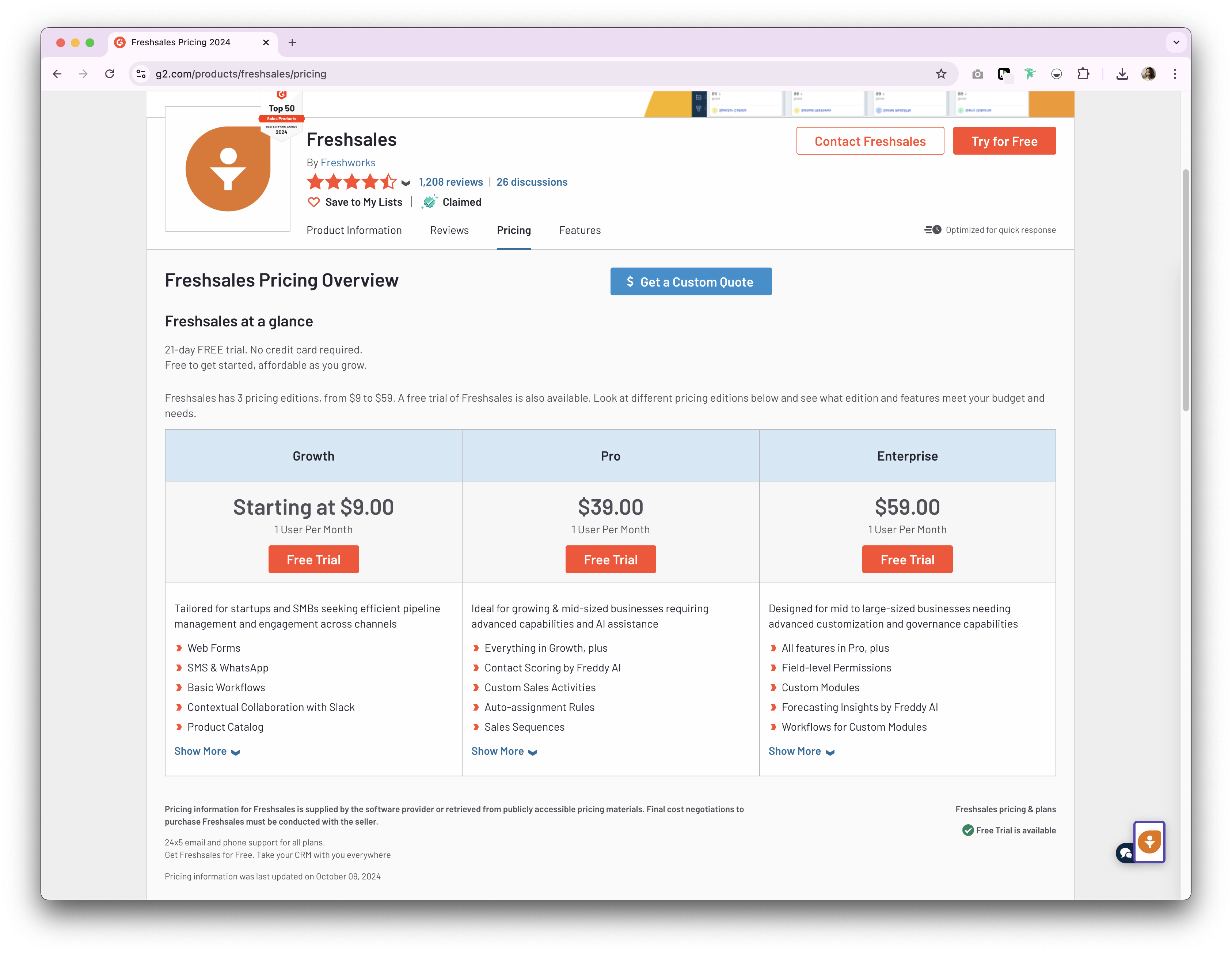
Task: Expand Show More under the Enterprise plan
Action: point(801,752)
